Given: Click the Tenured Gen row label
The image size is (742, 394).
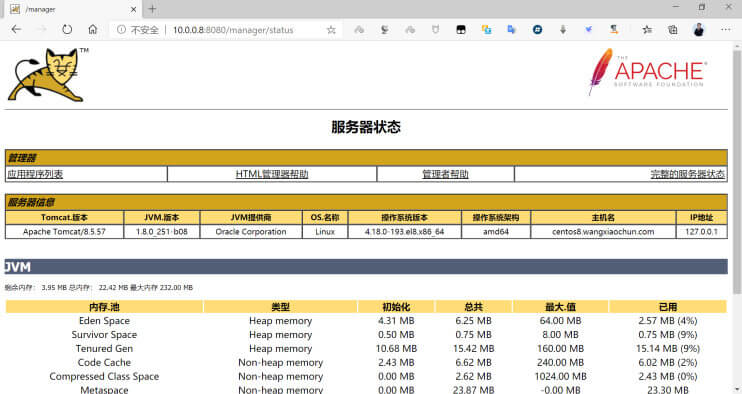Looking at the screenshot, I should coord(104,349).
